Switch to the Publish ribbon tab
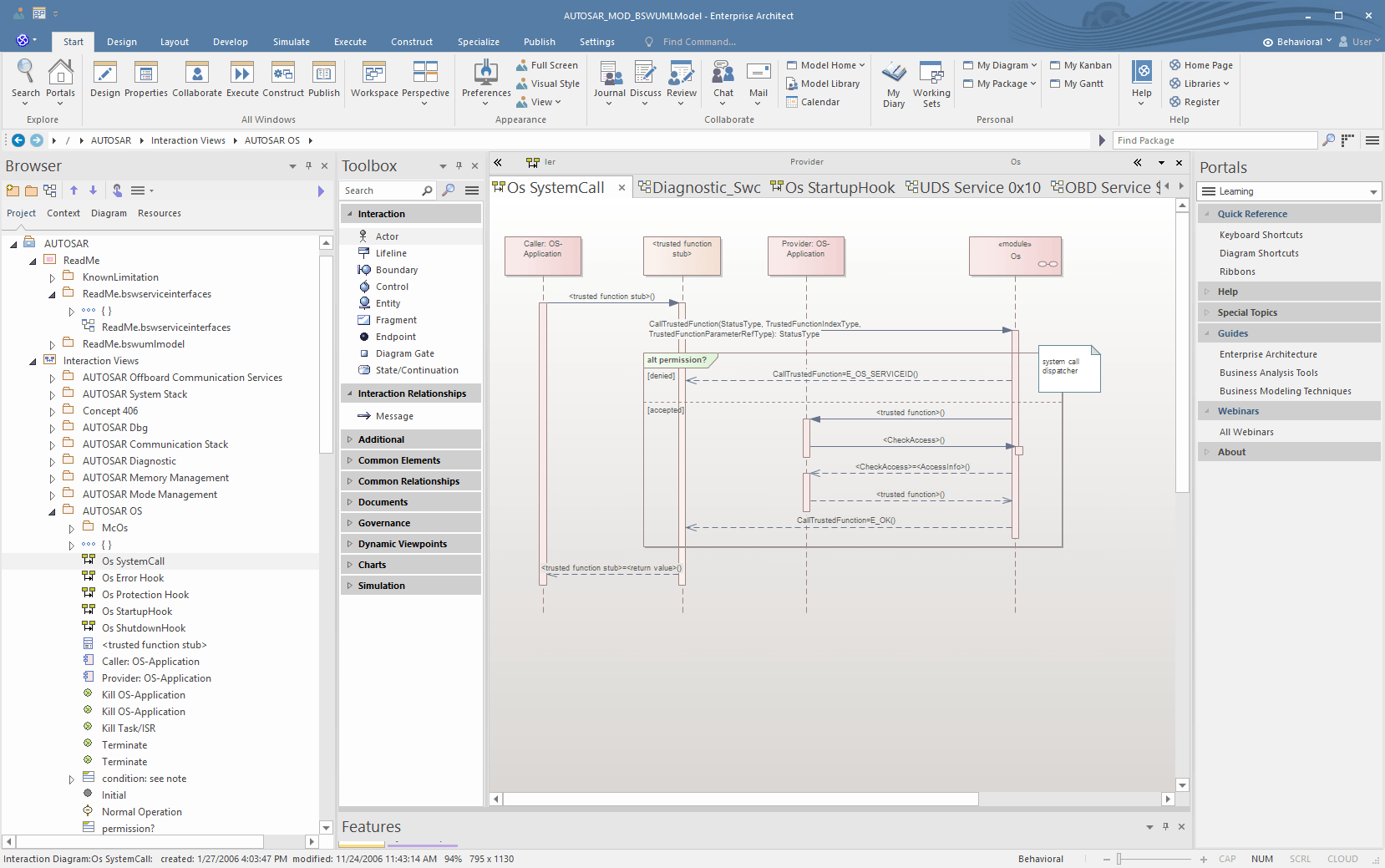1385x868 pixels. 540,42
